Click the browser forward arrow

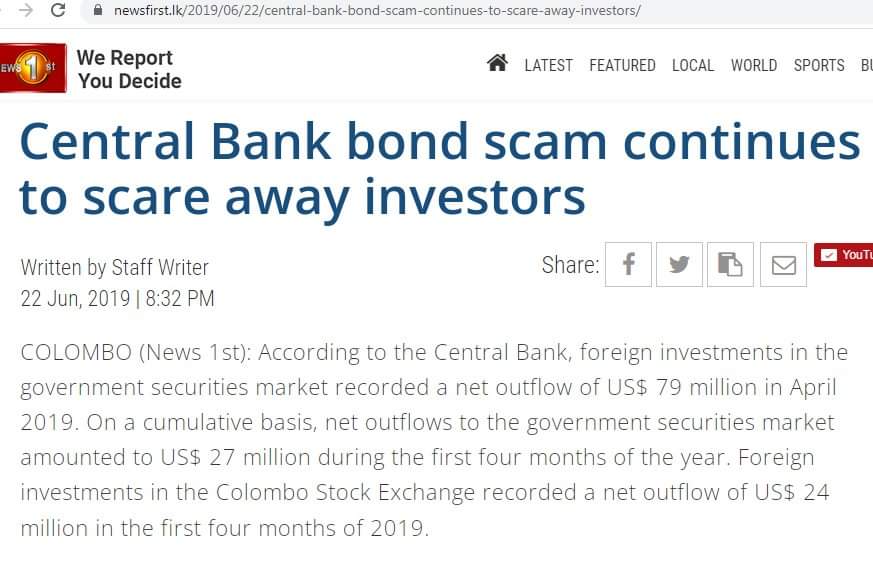click(x=26, y=10)
